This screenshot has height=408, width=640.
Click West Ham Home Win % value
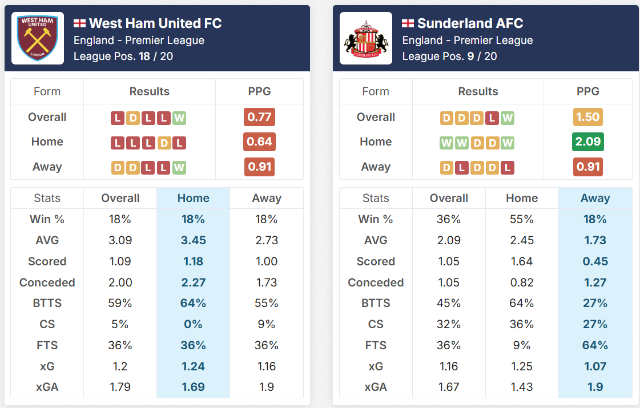[193, 219]
